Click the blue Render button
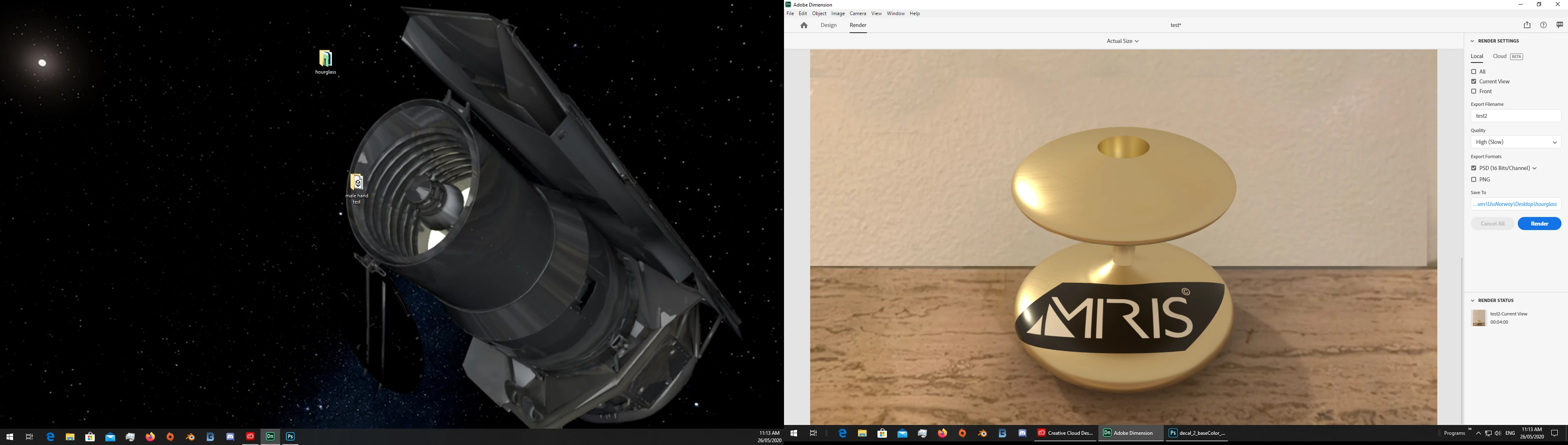The width and height of the screenshot is (1568, 445). pos(1539,224)
